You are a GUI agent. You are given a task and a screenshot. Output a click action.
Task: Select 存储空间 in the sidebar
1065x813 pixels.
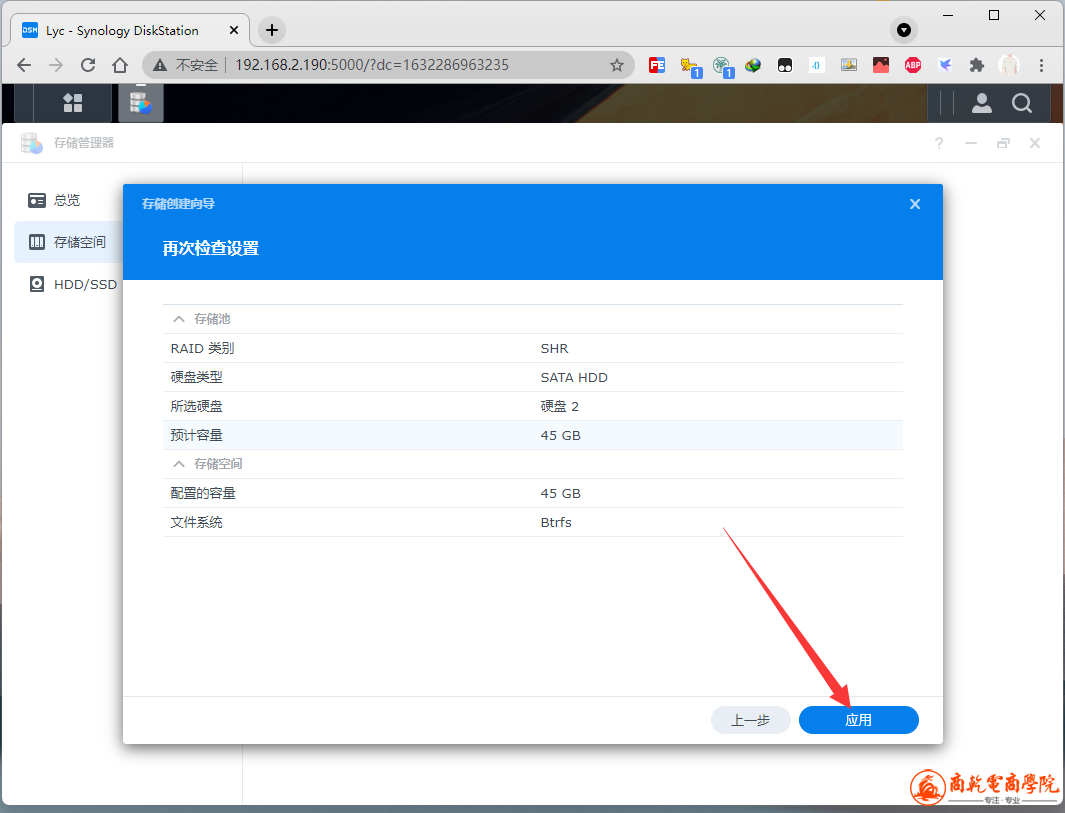click(67, 242)
